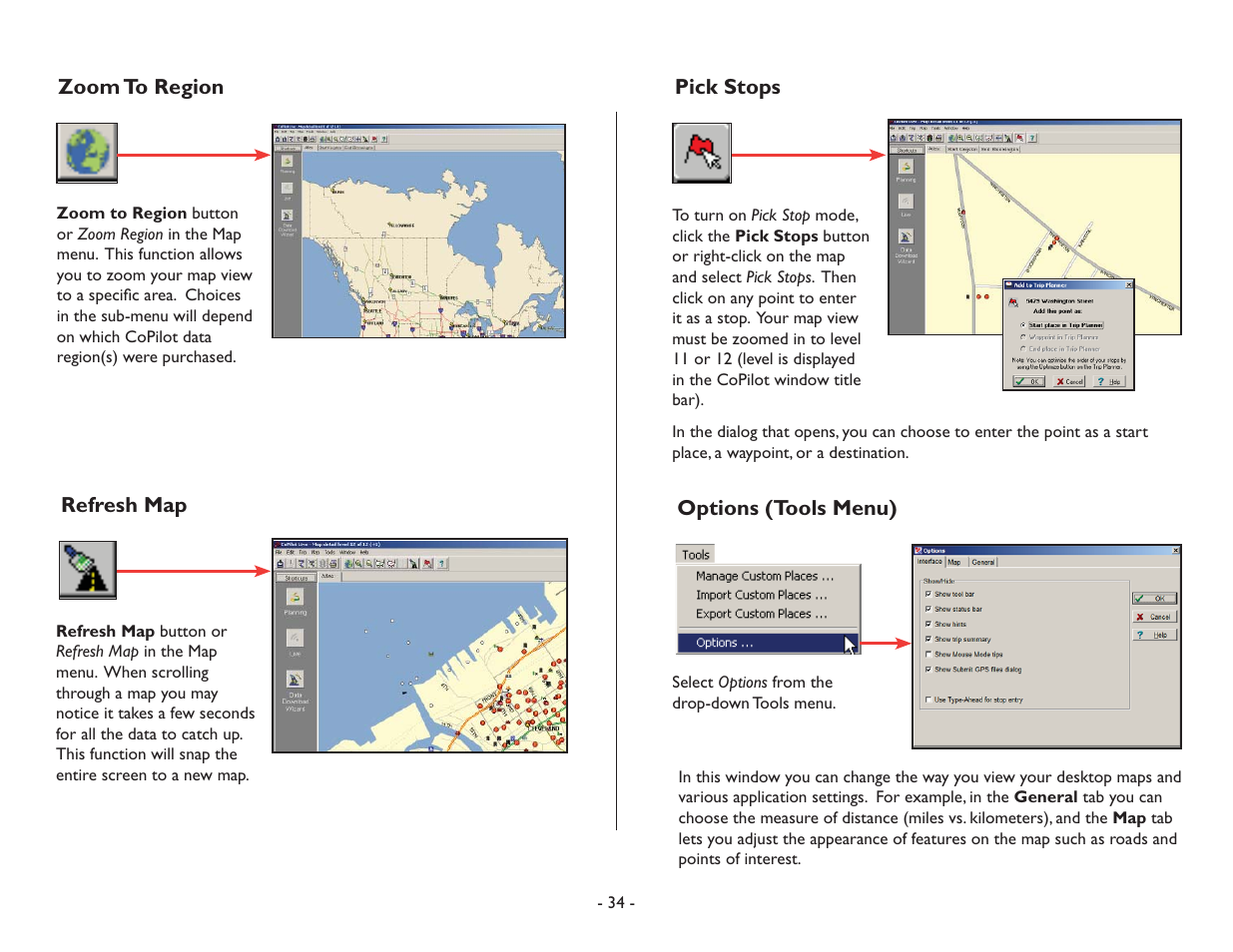
Task: Click red flag icon in Refresh Map toolbar
Action: (427, 564)
